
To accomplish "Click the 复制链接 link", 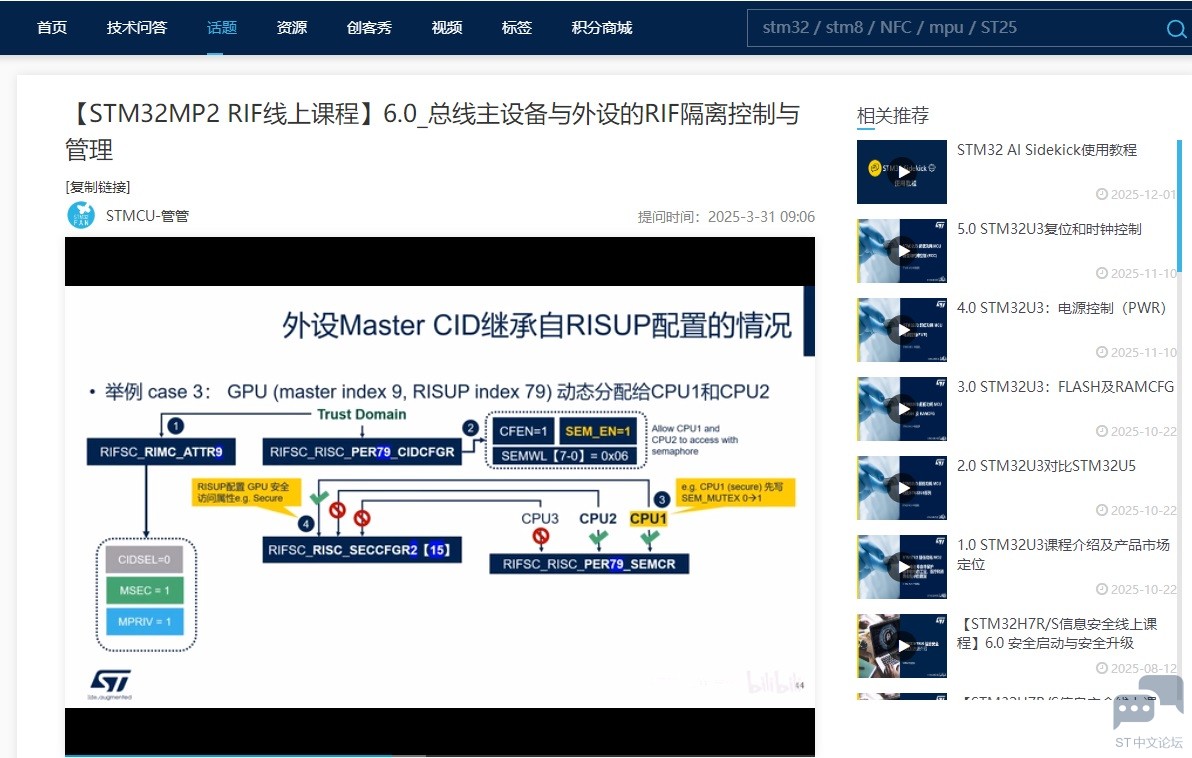I will 98,187.
